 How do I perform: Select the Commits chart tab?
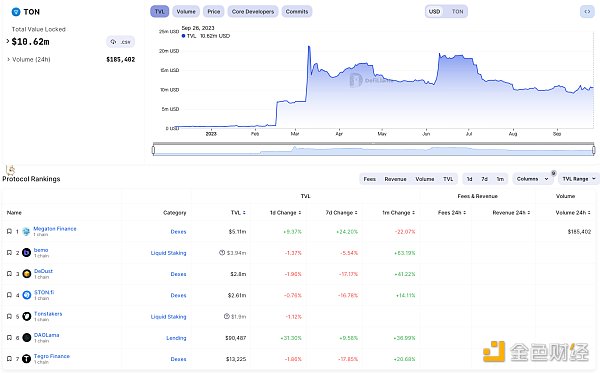[297, 11]
